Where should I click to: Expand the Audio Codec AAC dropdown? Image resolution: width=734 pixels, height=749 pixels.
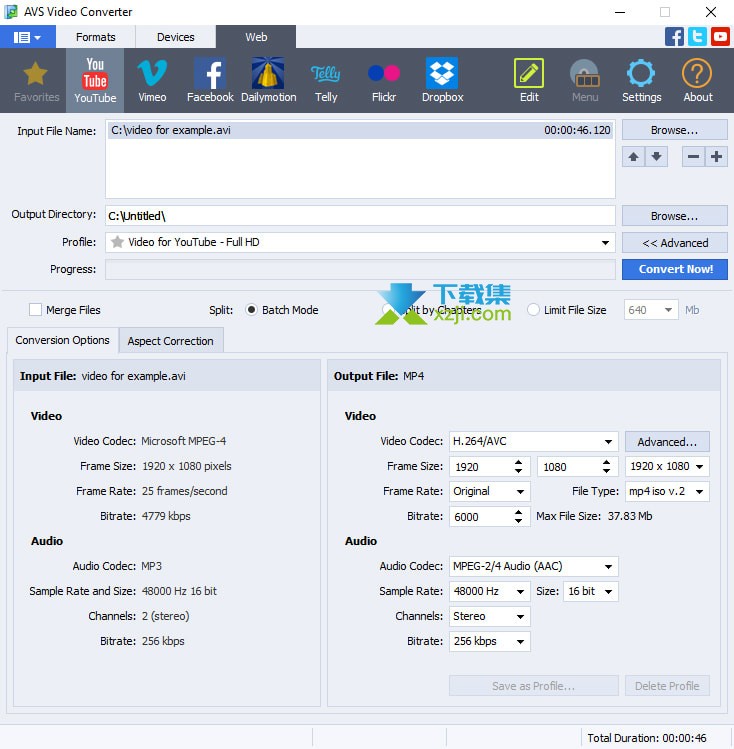tap(608, 567)
